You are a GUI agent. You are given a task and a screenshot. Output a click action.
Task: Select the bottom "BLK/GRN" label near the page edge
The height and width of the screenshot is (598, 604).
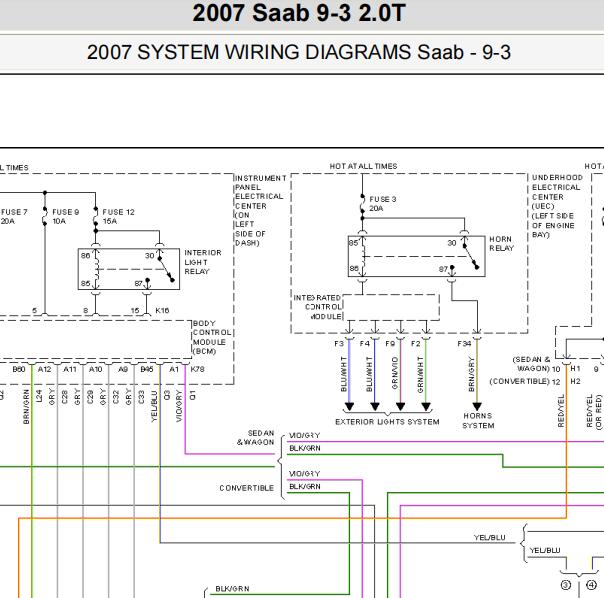point(232,589)
